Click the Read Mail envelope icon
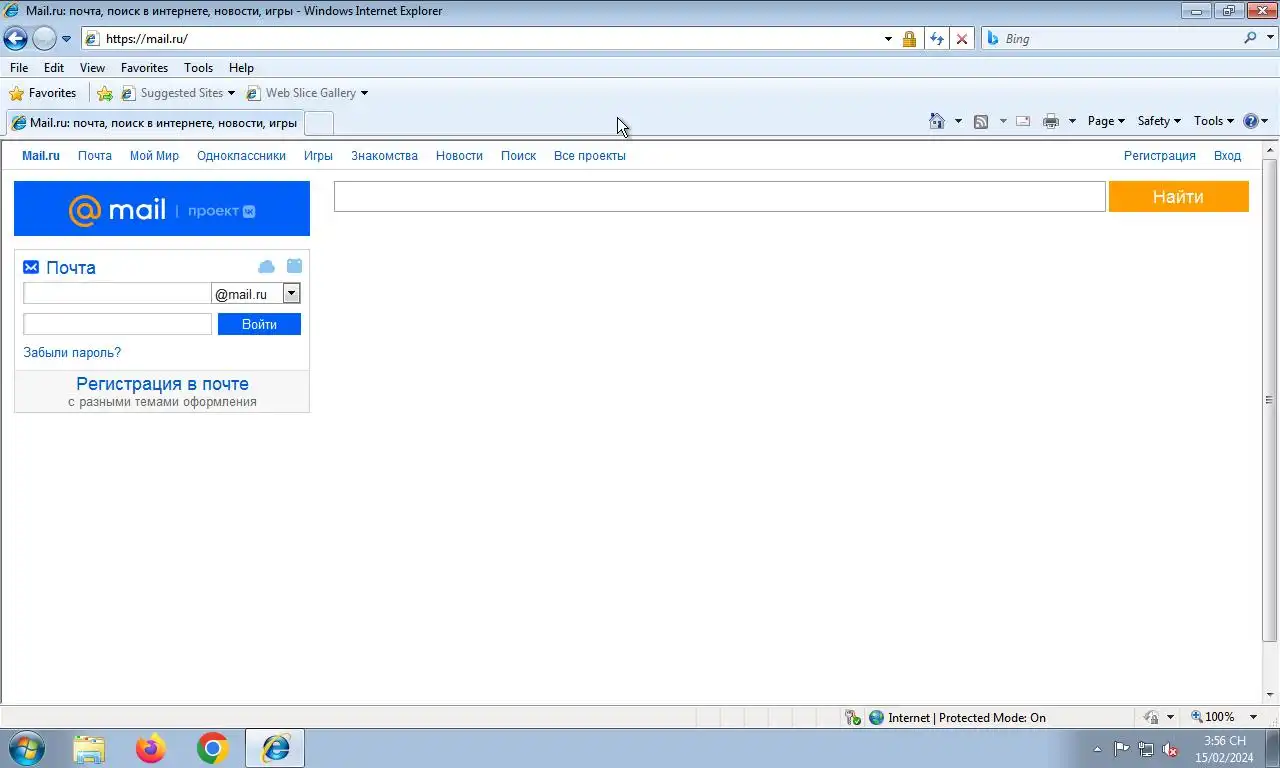Viewport: 1280px width, 768px height. (x=1023, y=121)
